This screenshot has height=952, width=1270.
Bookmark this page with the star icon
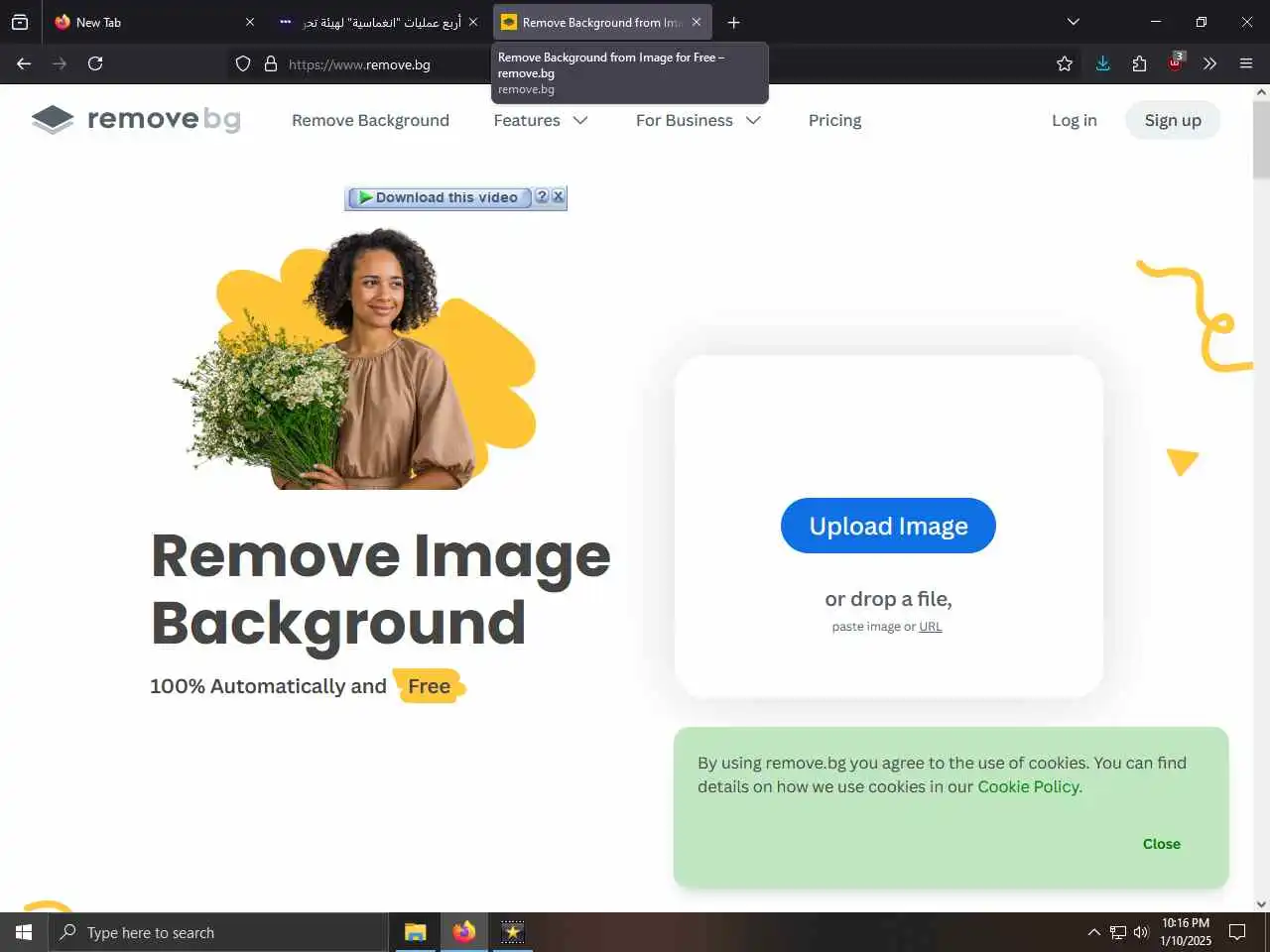point(1065,63)
